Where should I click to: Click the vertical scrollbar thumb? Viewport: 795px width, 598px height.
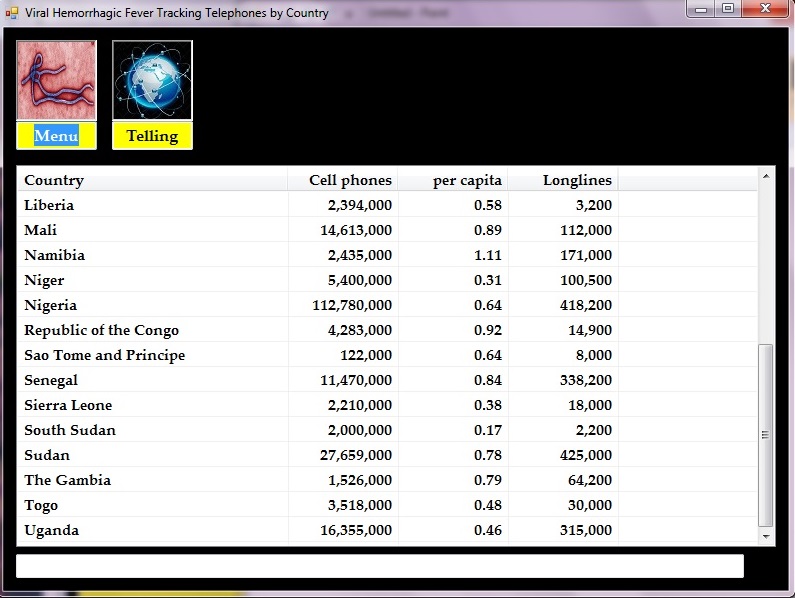pyautogui.click(x=766, y=435)
